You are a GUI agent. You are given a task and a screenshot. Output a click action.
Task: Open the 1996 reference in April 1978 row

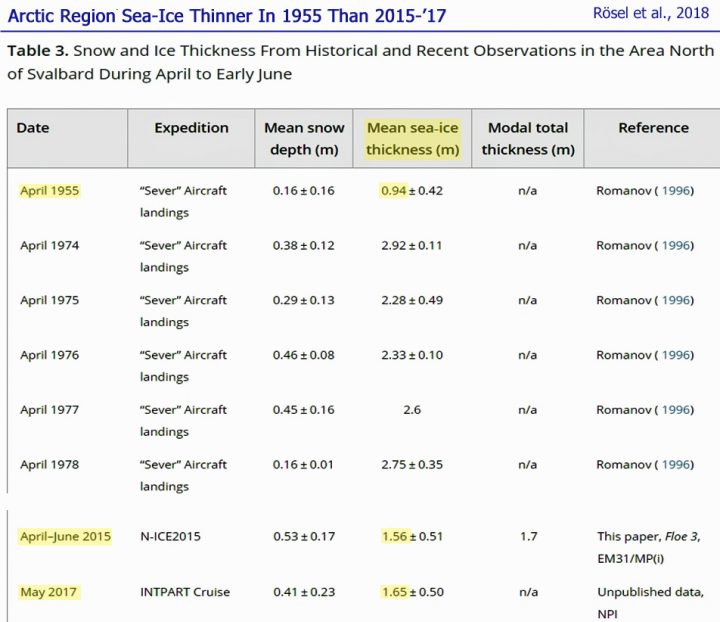coord(676,464)
